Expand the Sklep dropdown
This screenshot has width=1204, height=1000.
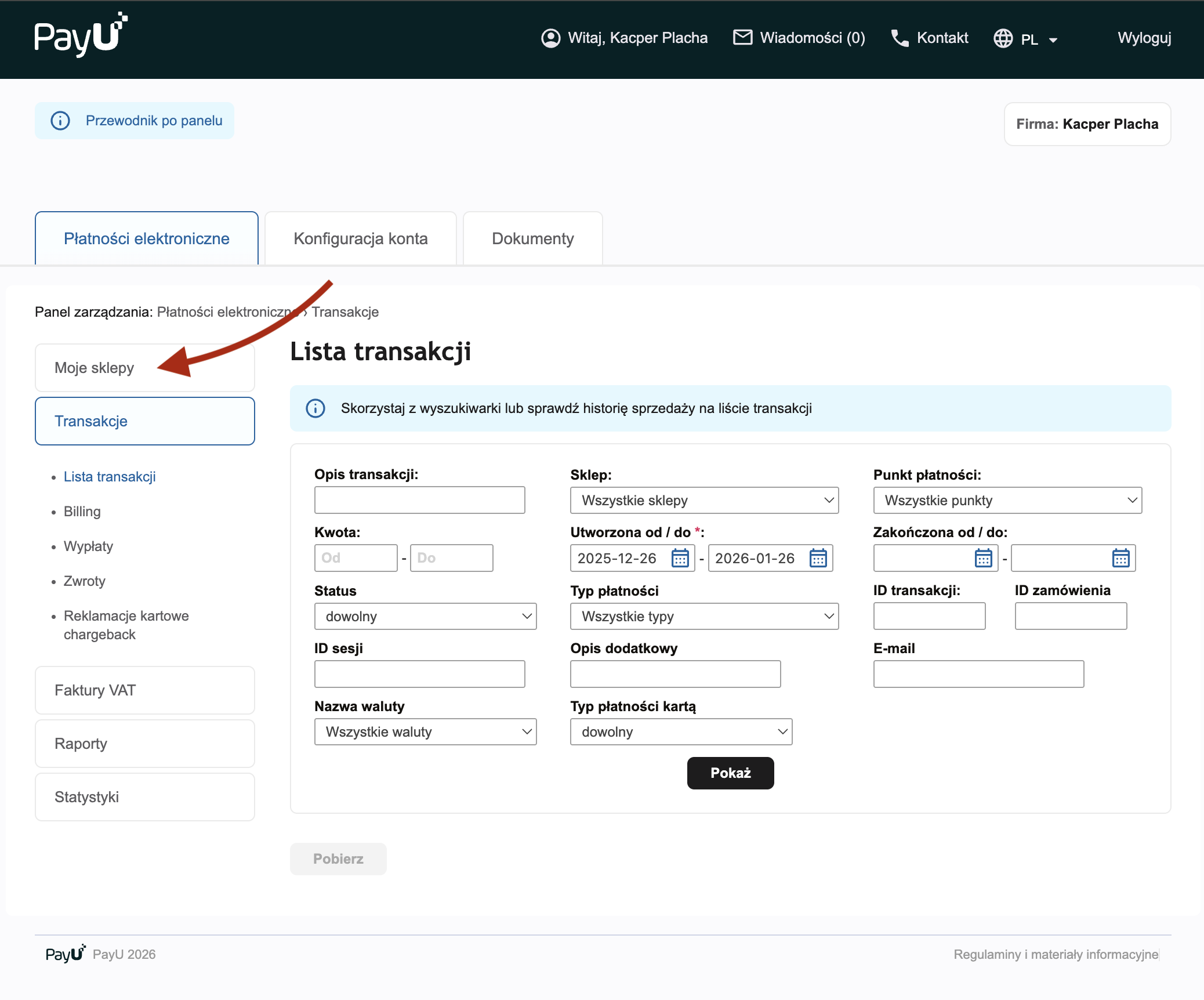[704, 500]
